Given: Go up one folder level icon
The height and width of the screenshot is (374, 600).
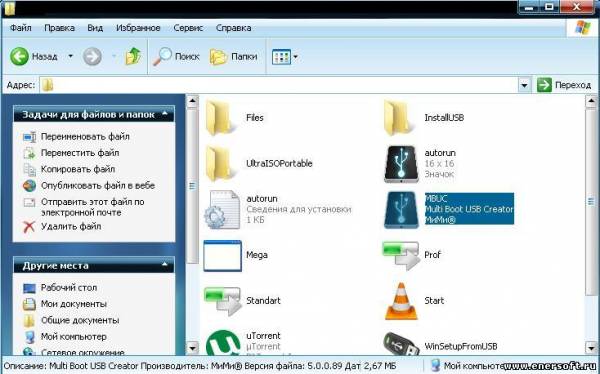Looking at the screenshot, I should (133, 57).
